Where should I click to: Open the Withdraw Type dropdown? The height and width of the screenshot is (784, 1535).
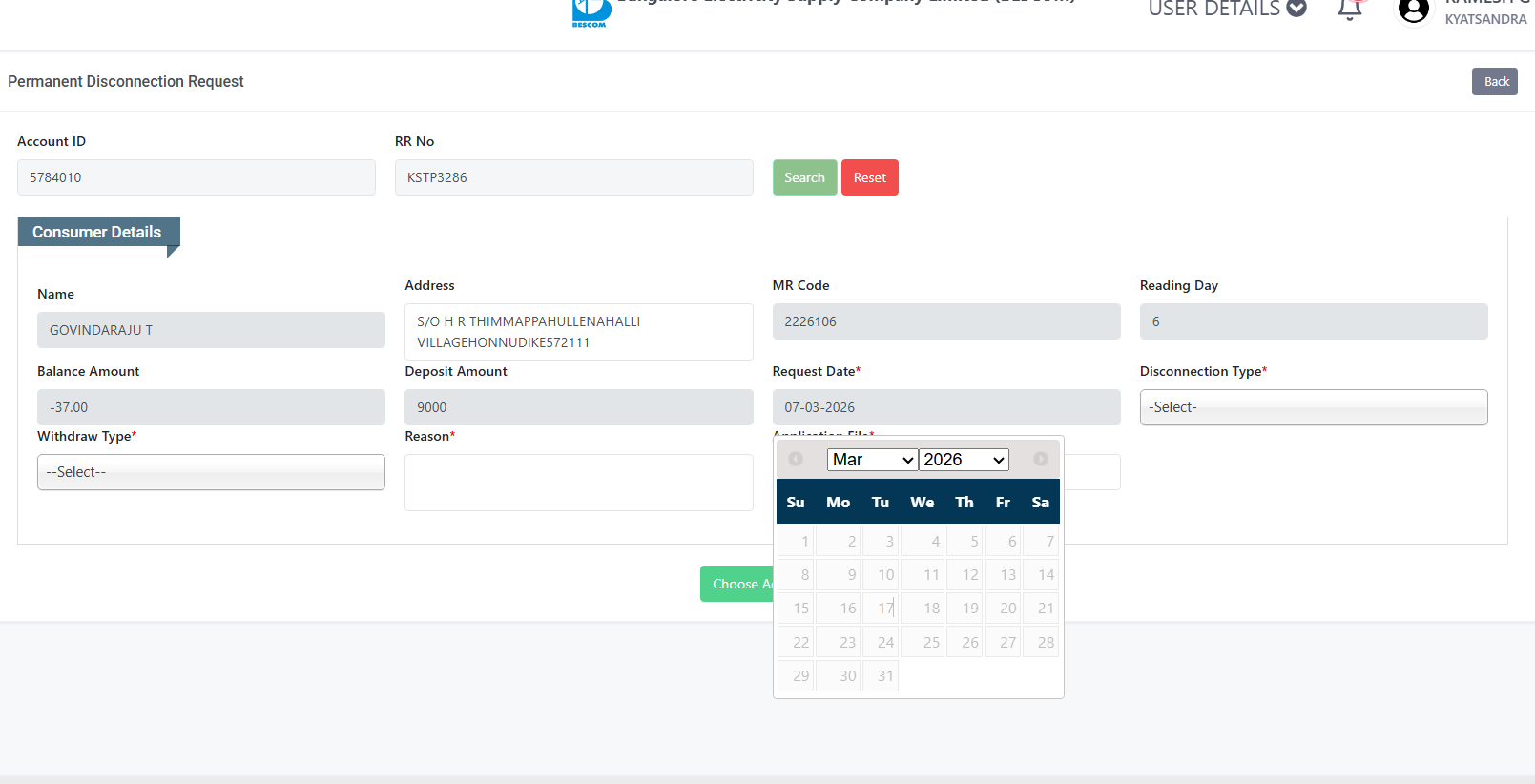(211, 472)
